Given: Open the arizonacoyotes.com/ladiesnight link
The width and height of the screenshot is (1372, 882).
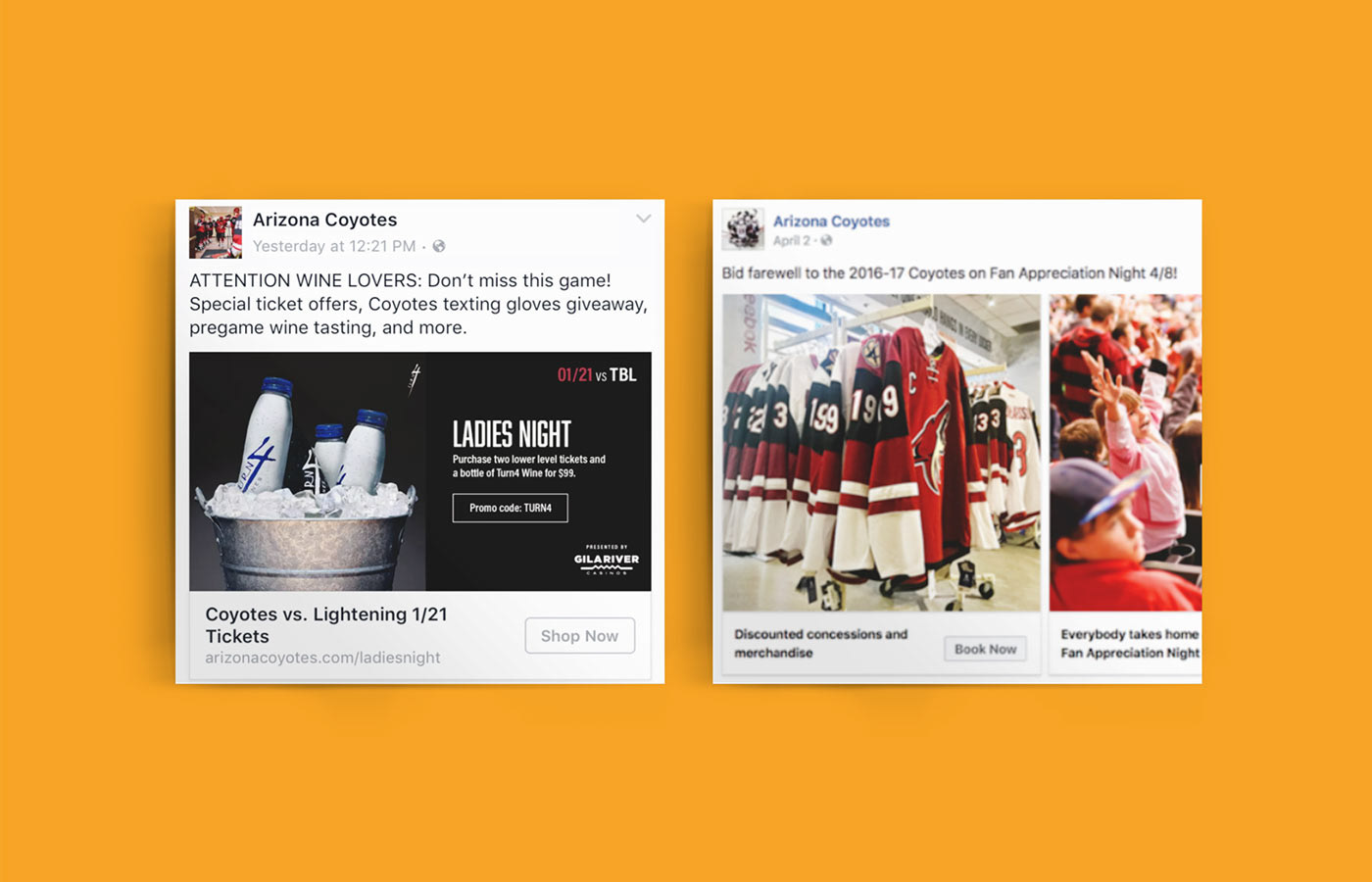Looking at the screenshot, I should click(x=322, y=658).
